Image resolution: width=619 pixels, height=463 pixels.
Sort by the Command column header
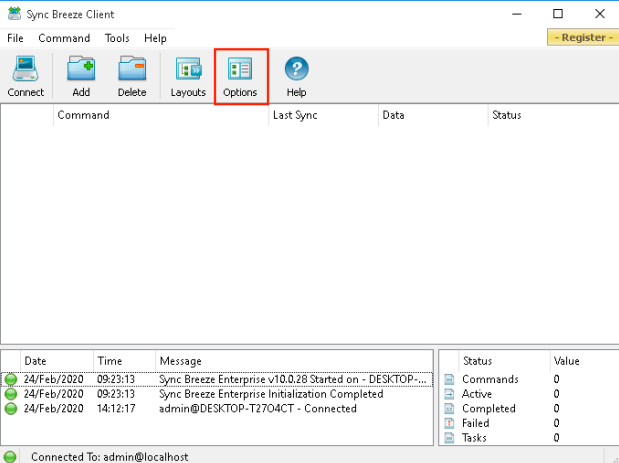point(161,115)
